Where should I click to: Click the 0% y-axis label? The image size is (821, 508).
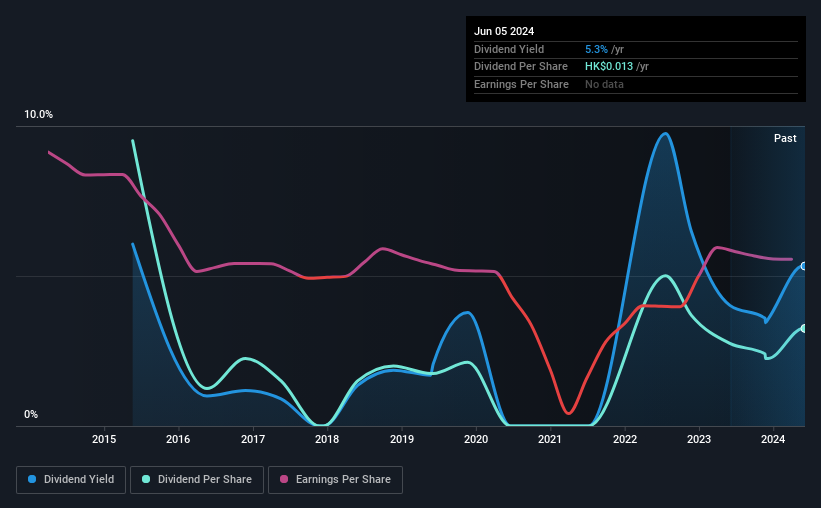pos(31,414)
